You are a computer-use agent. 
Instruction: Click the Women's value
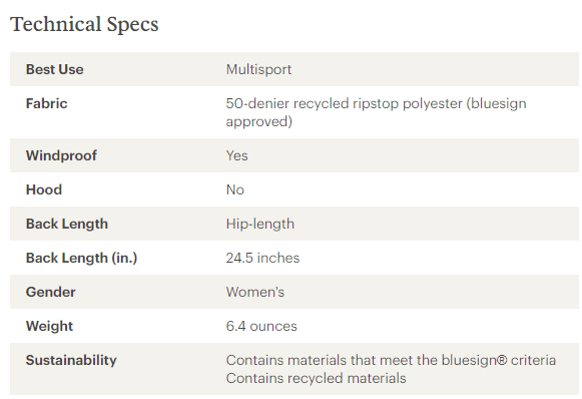pos(255,292)
